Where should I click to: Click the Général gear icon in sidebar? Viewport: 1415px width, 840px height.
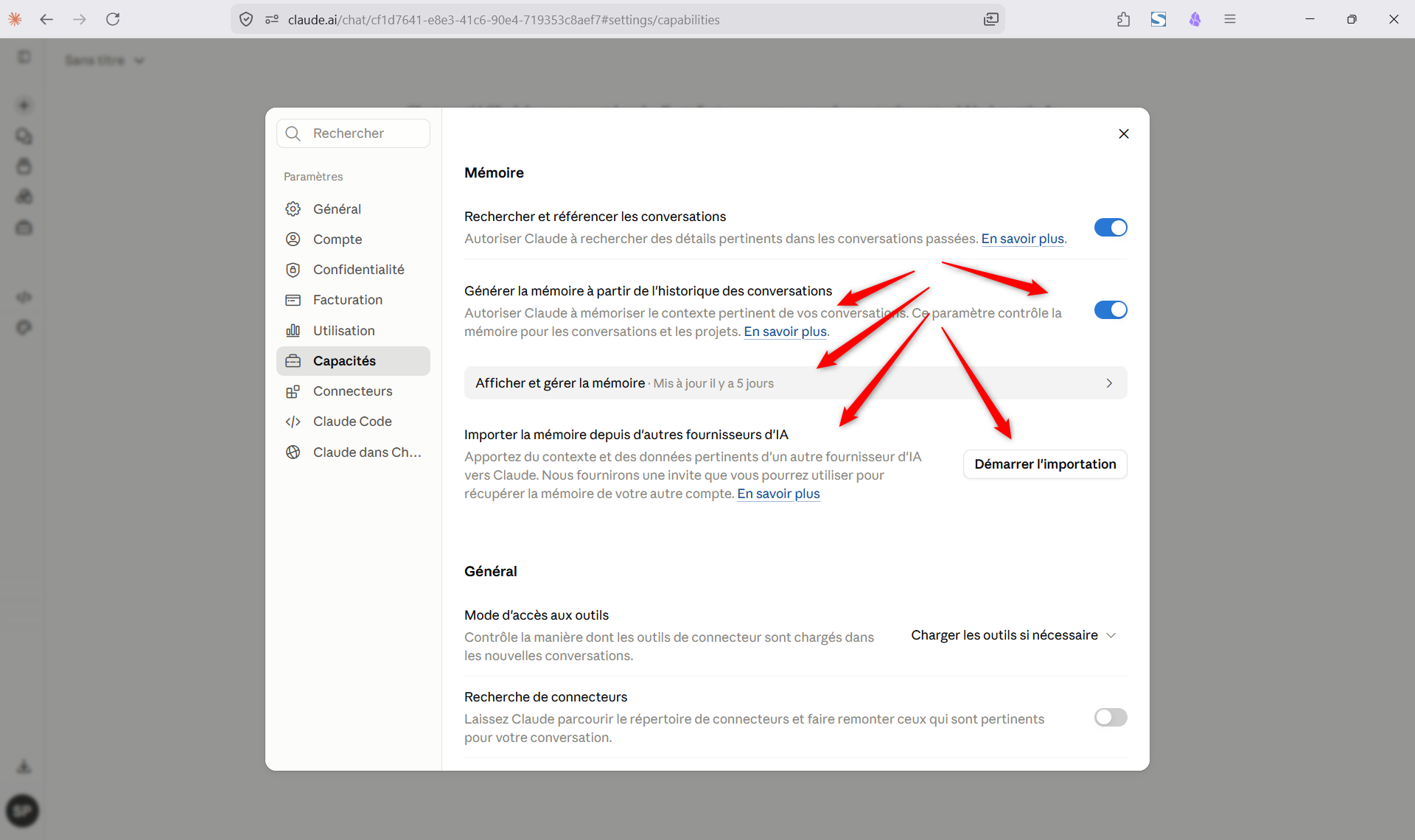(x=293, y=209)
